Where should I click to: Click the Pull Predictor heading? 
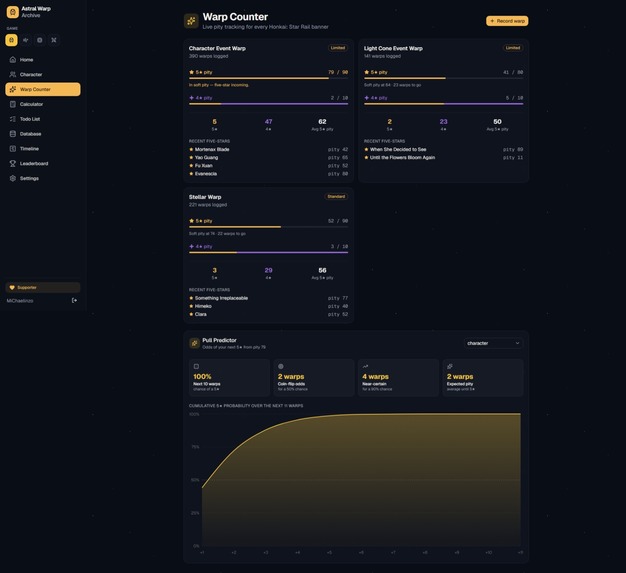click(x=219, y=340)
